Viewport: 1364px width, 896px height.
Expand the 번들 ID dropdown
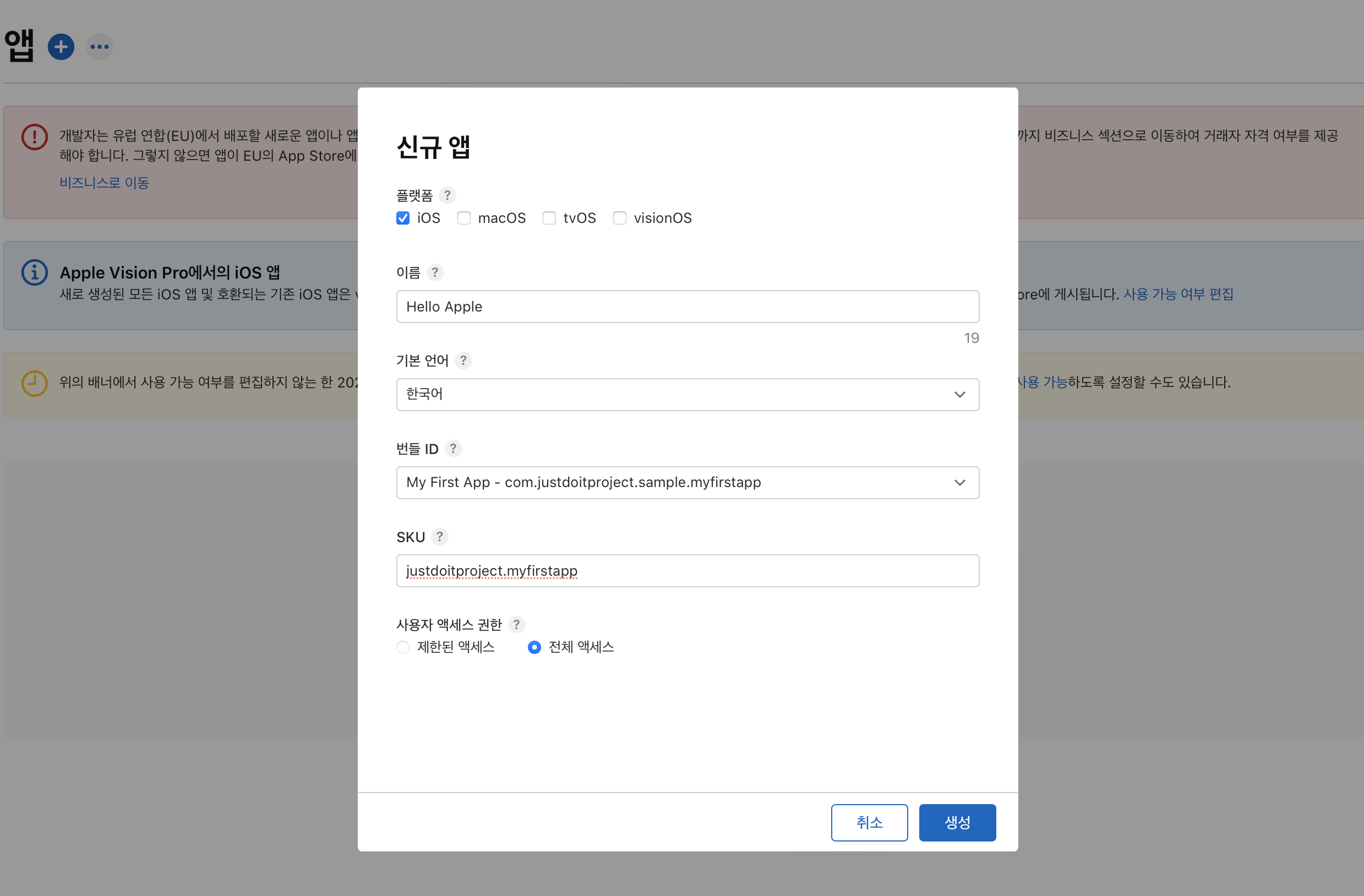[687, 482]
